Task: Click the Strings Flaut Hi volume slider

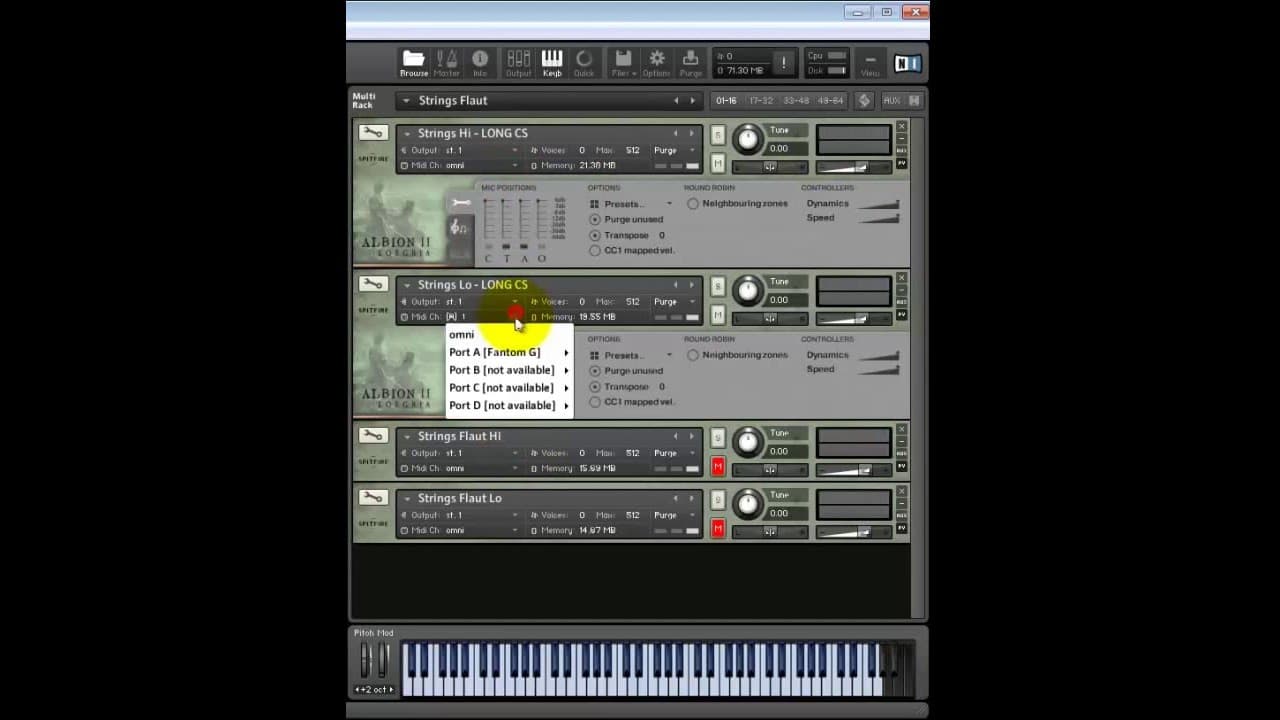Action: pyautogui.click(x=853, y=469)
